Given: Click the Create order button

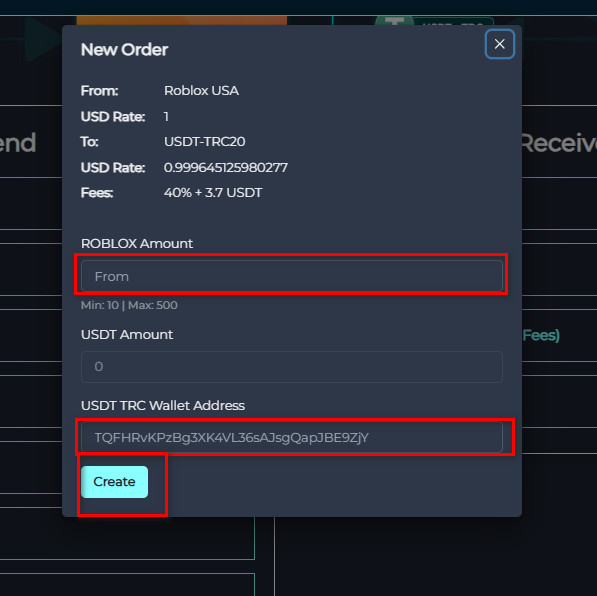Looking at the screenshot, I should tap(114, 482).
